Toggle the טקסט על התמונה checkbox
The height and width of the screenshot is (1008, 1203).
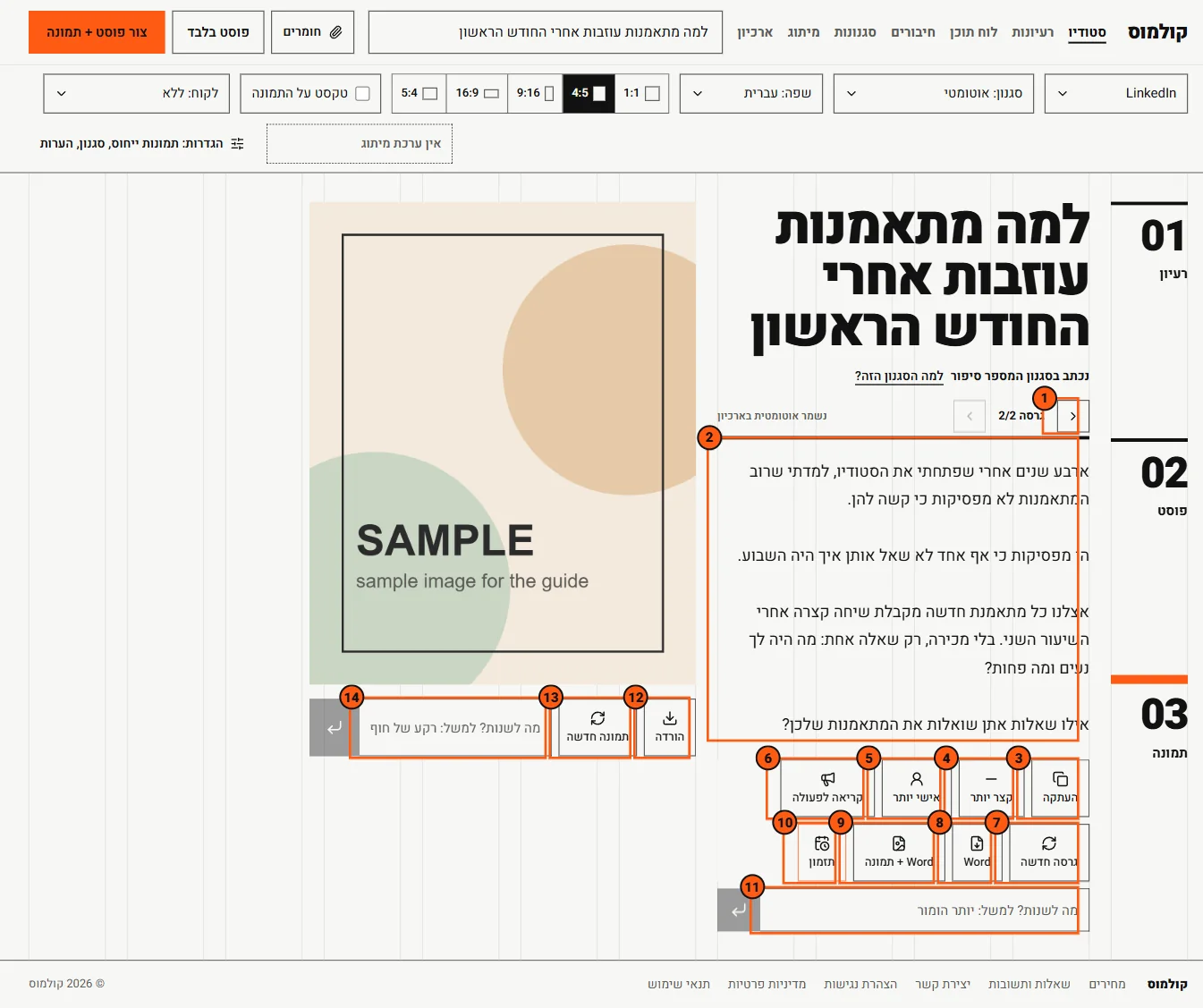[x=362, y=93]
